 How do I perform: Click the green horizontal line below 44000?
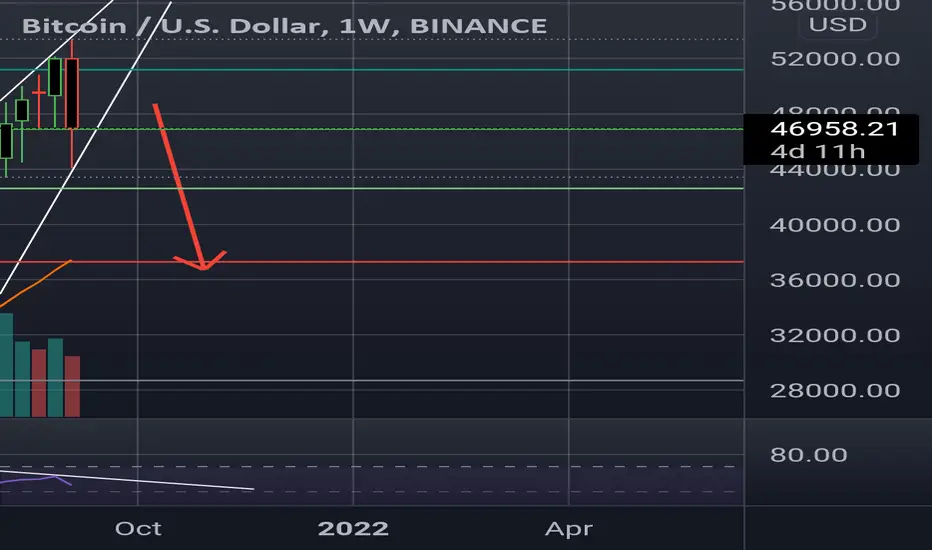click(371, 188)
